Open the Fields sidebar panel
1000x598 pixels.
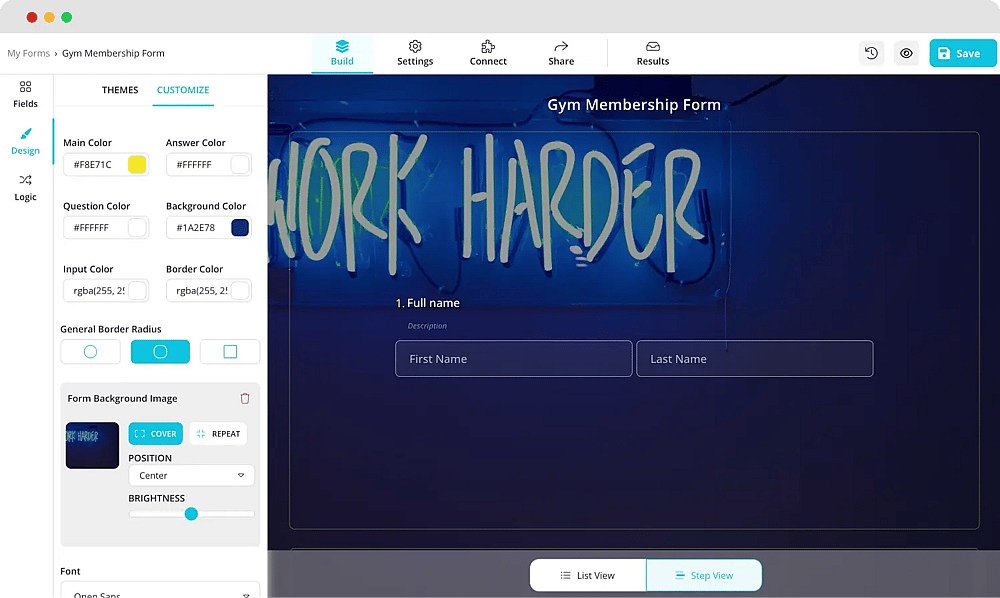26,94
